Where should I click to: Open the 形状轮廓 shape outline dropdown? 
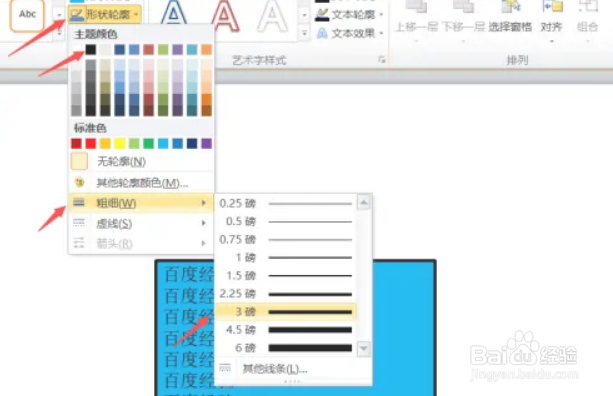coord(104,15)
